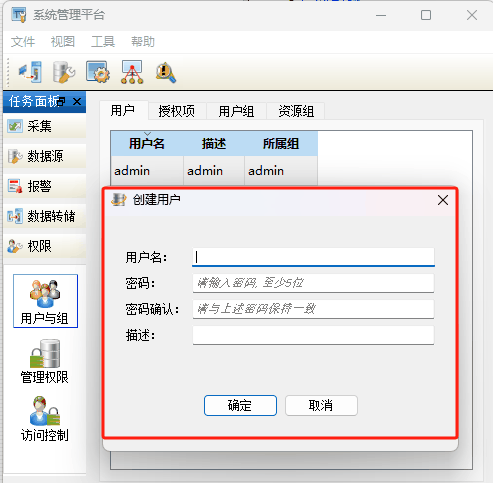The image size is (493, 483).
Task: Open the data source wrench toolbar icon
Action: pos(64,71)
